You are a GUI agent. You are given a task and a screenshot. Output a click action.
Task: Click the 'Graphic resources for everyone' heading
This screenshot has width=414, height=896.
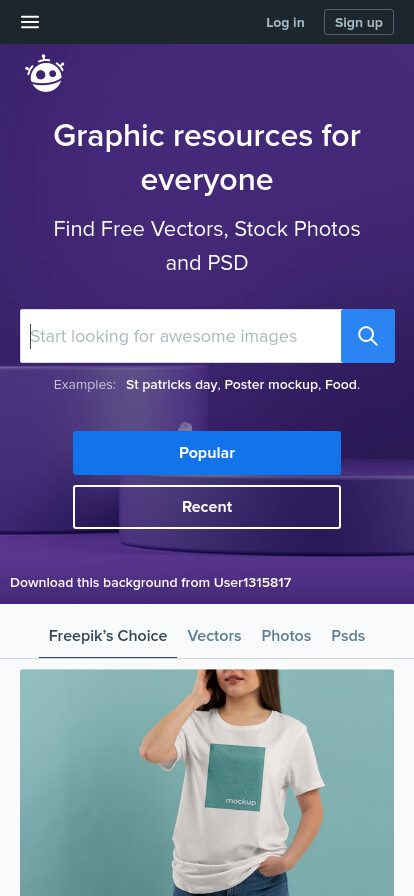point(207,158)
